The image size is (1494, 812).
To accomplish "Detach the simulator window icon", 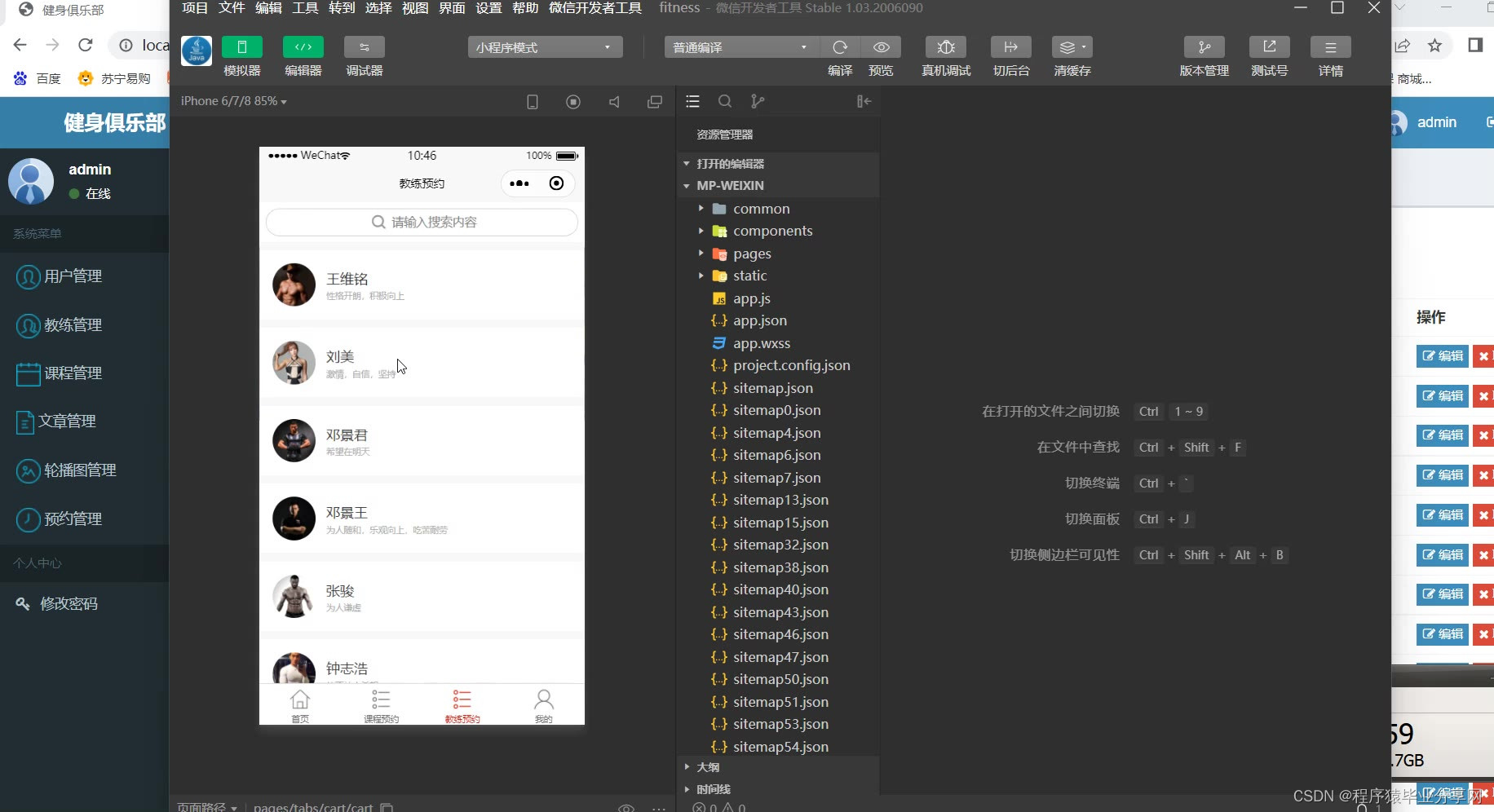I will point(655,102).
